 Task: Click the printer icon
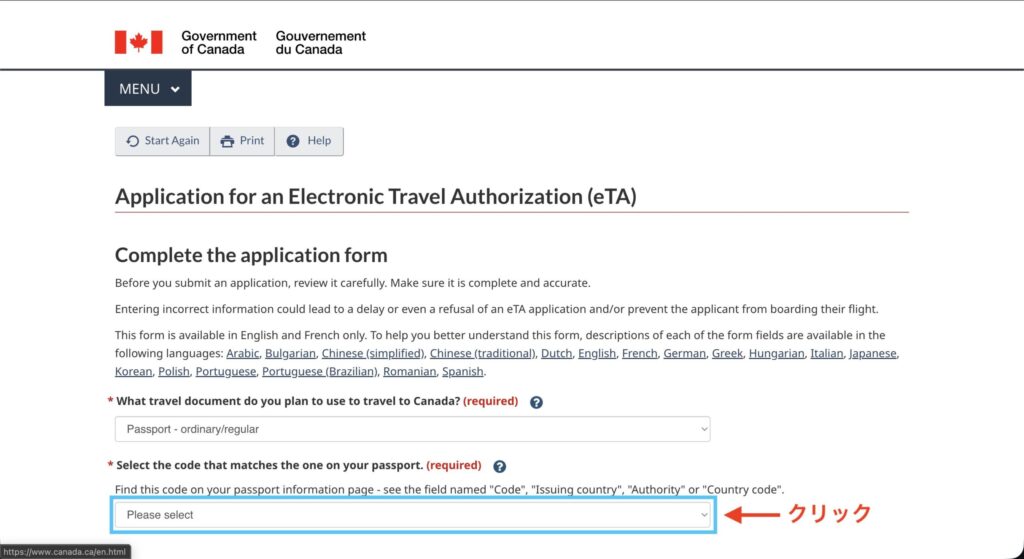tap(227, 141)
